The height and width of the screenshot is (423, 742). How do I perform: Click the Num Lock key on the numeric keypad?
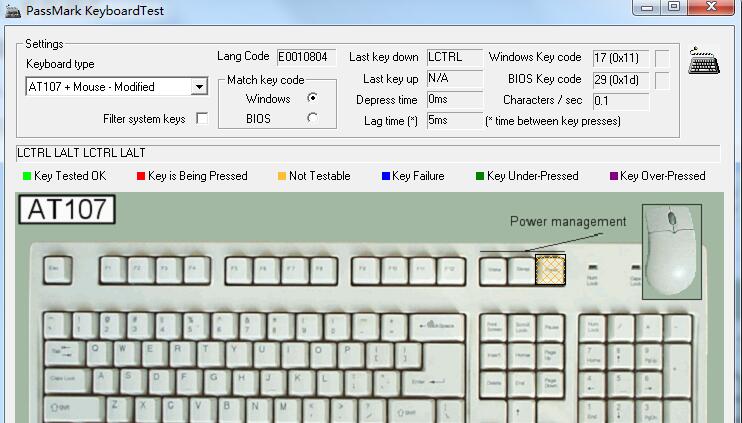(x=593, y=328)
